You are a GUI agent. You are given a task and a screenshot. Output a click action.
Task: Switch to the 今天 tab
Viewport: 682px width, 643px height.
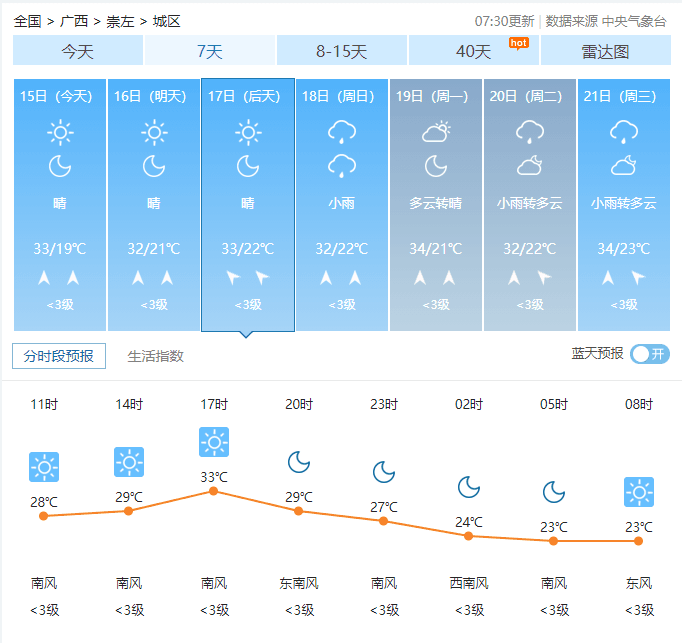click(78, 50)
